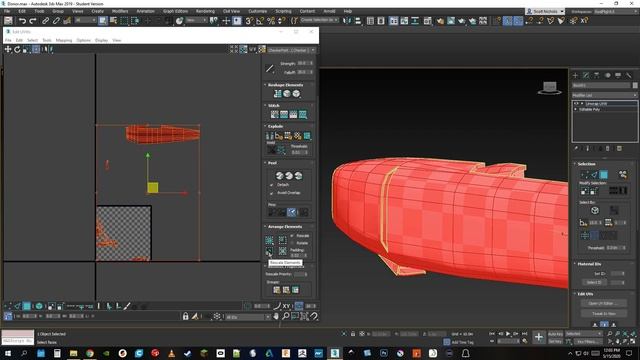Open the Mapping menu in Edit UVWs
Viewport: 640px width, 360px height.
[x=64, y=40]
